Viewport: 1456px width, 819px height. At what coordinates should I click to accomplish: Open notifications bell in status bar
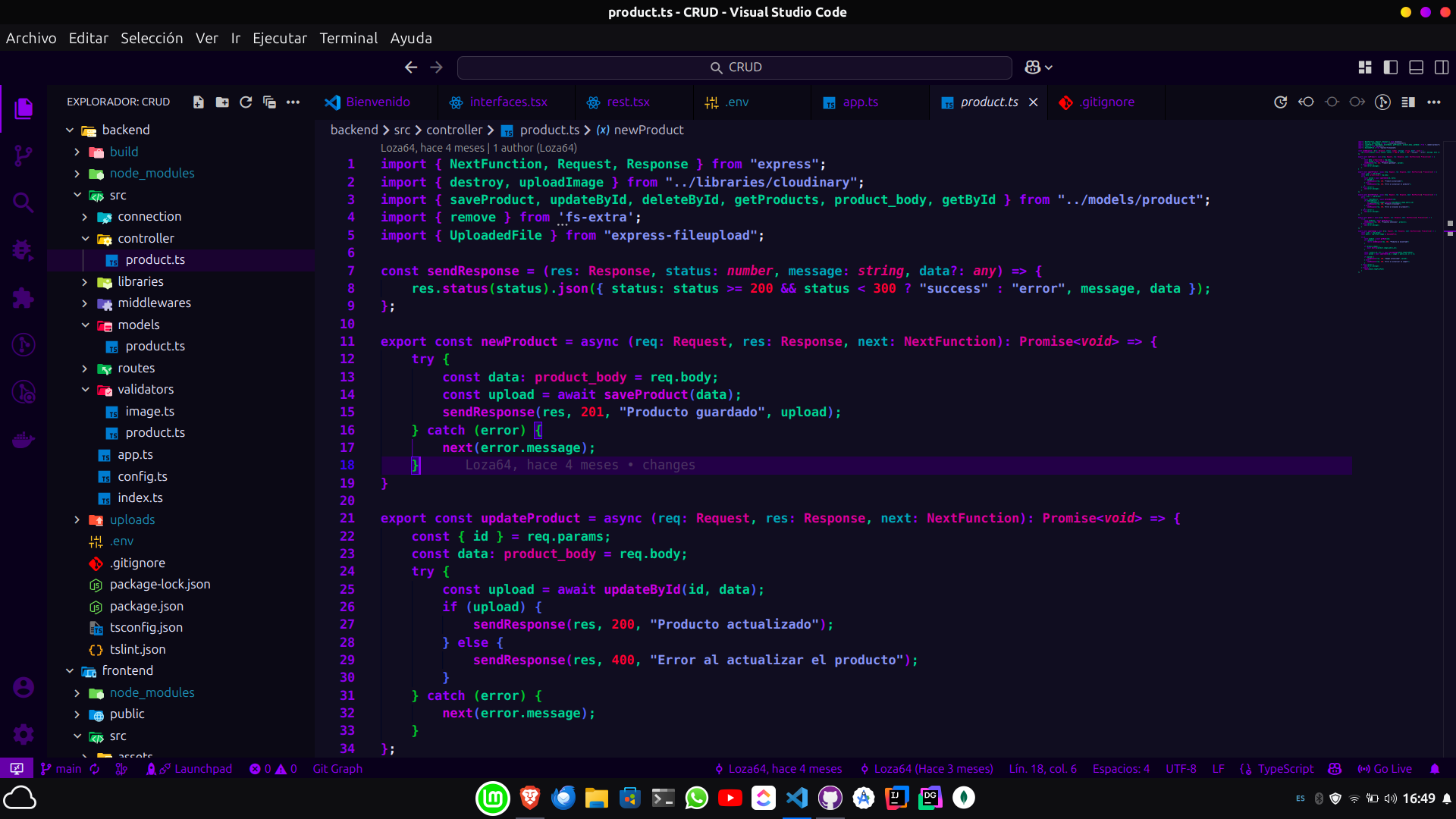1435,769
